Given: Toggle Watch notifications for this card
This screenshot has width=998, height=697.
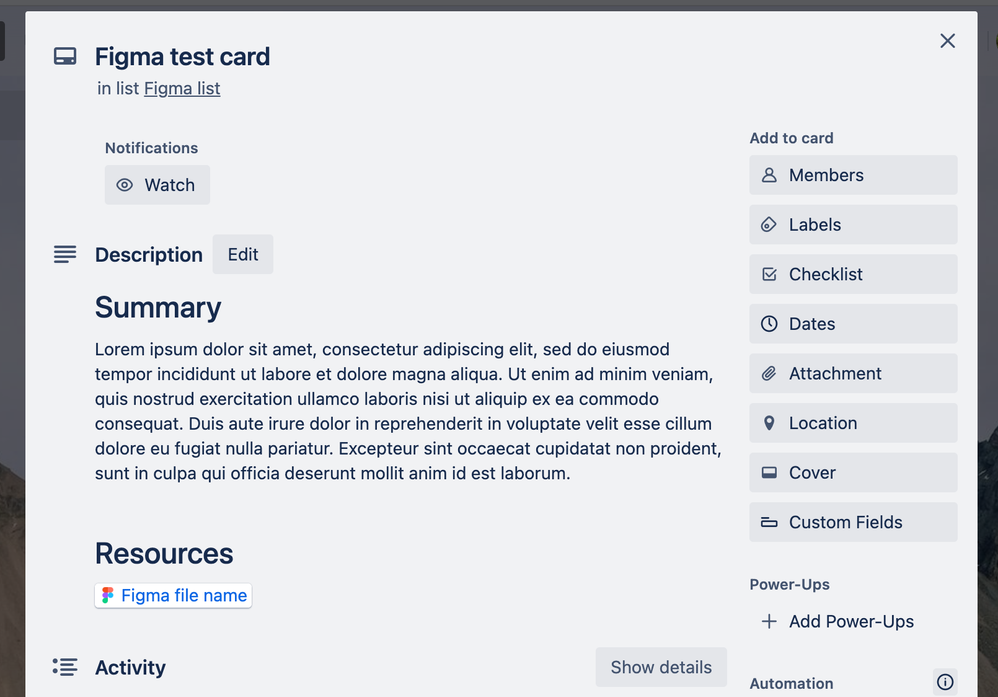Looking at the screenshot, I should pyautogui.click(x=157, y=185).
